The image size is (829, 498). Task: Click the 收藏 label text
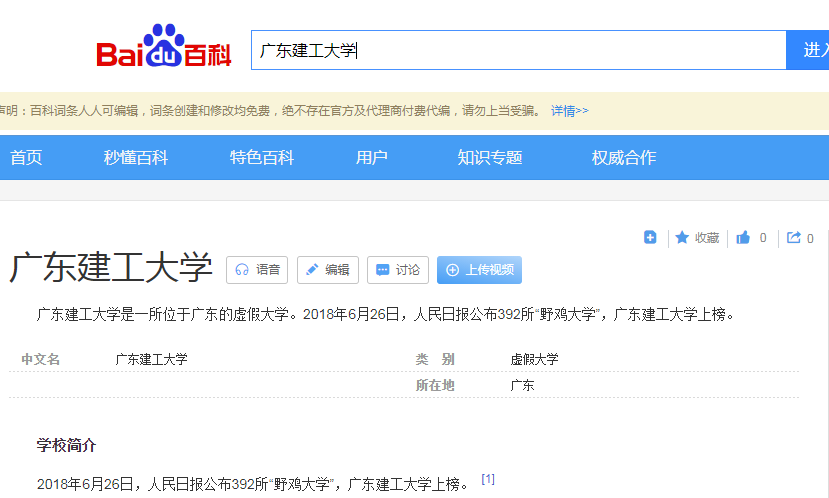click(707, 238)
